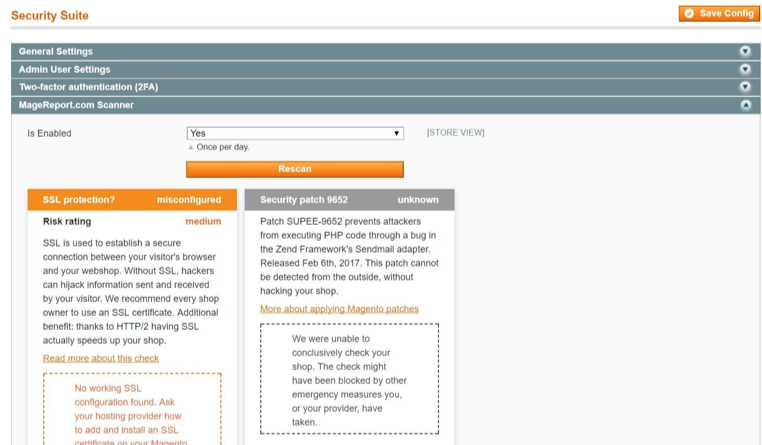
Task: Expand the Admin User Settings arrow icon
Action: (x=745, y=69)
